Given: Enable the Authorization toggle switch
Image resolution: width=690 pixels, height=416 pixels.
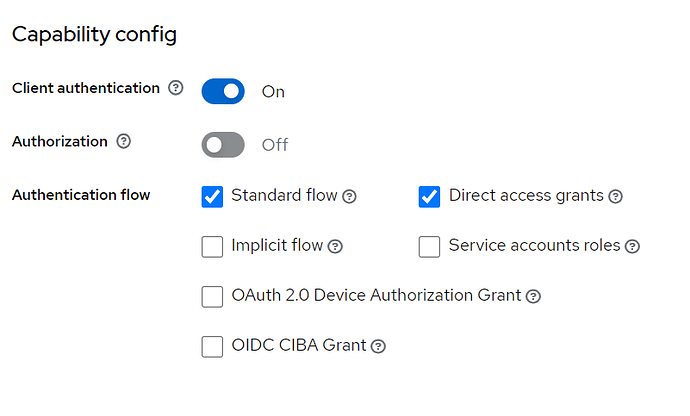Looking at the screenshot, I should 223,145.
